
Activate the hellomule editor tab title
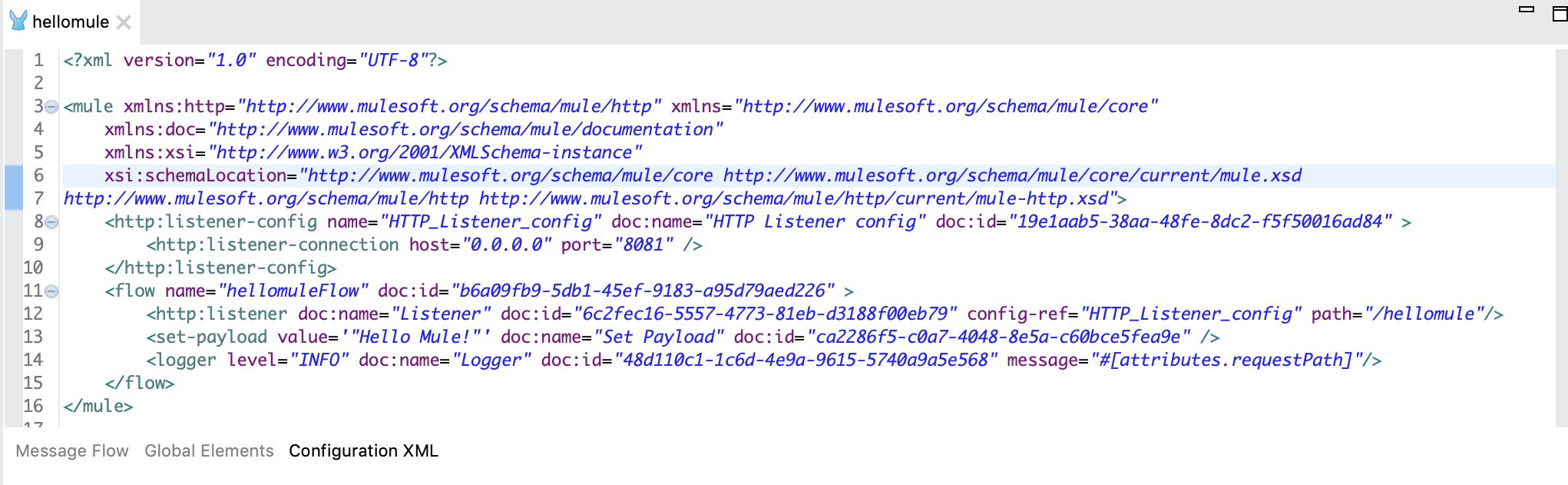coord(71,22)
